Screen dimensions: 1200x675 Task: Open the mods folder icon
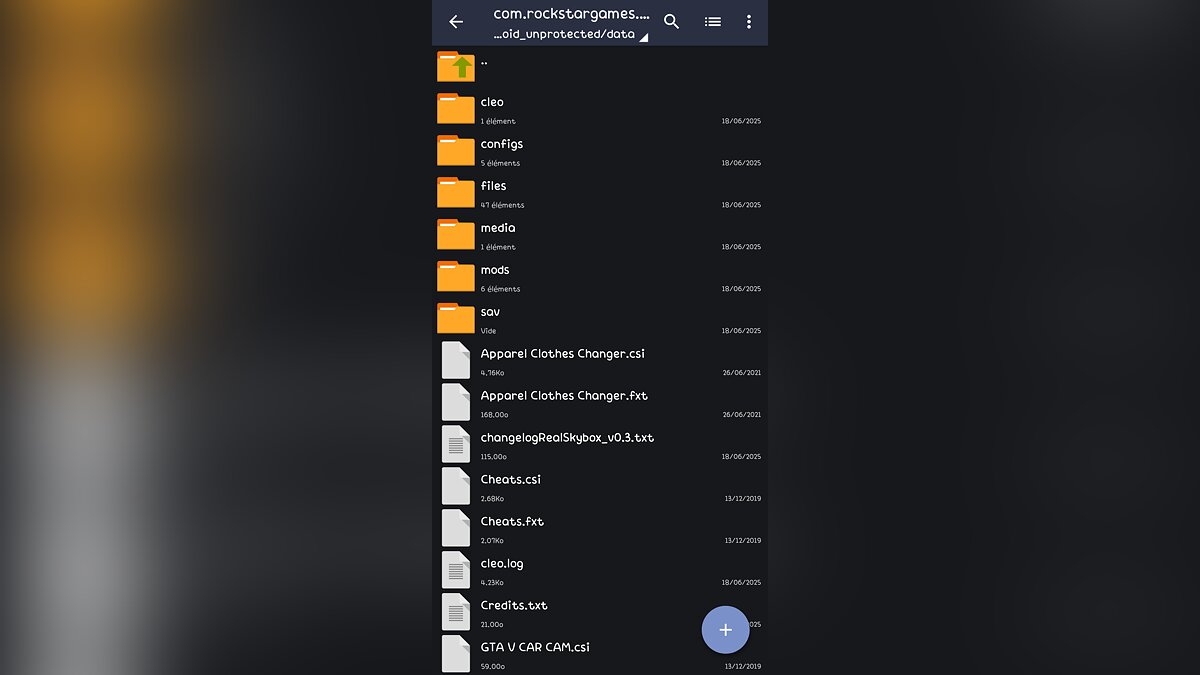[456, 276]
